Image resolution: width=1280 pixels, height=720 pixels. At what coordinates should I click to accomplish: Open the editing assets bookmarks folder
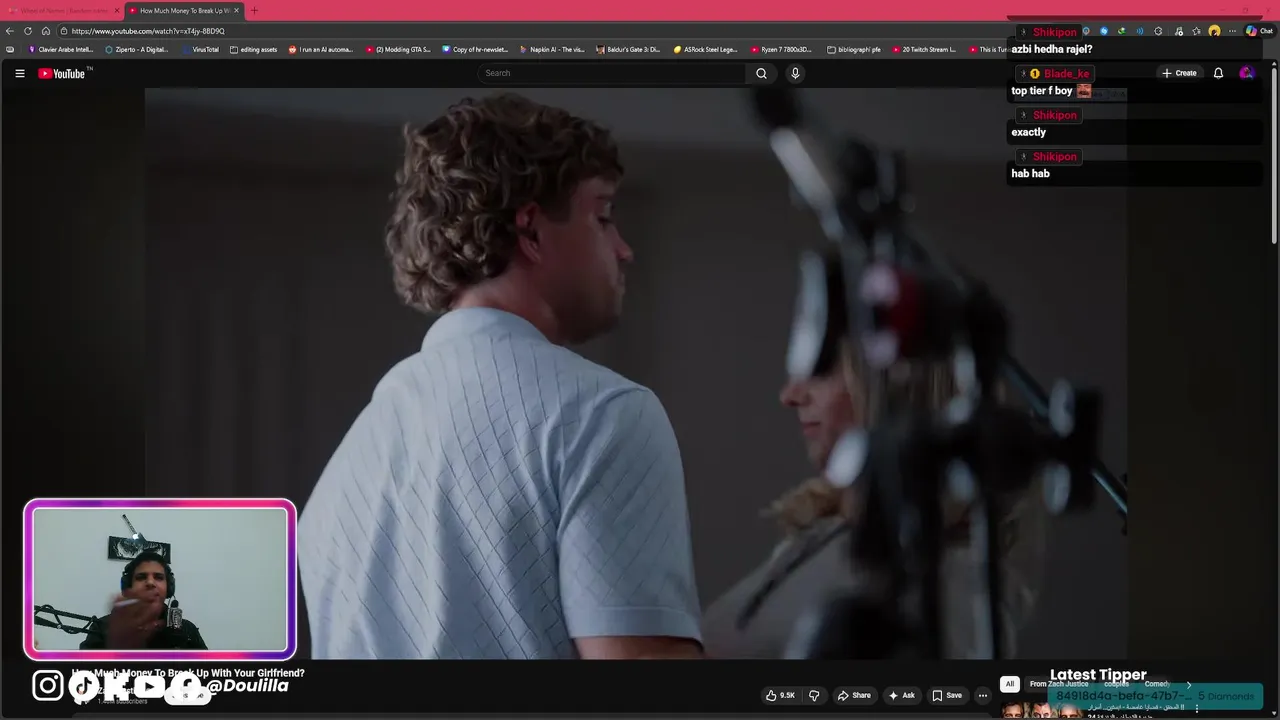click(x=253, y=49)
